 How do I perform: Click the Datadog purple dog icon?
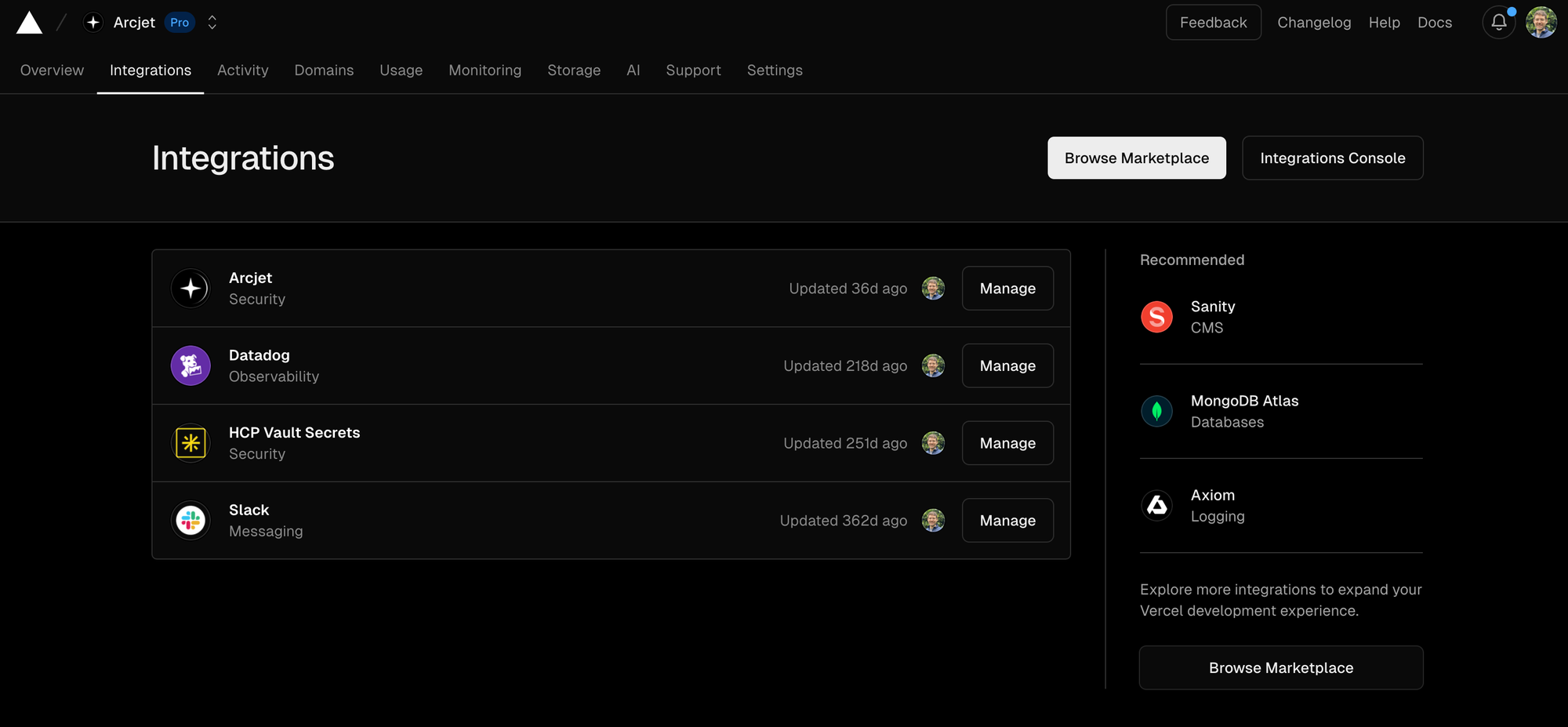pos(191,365)
